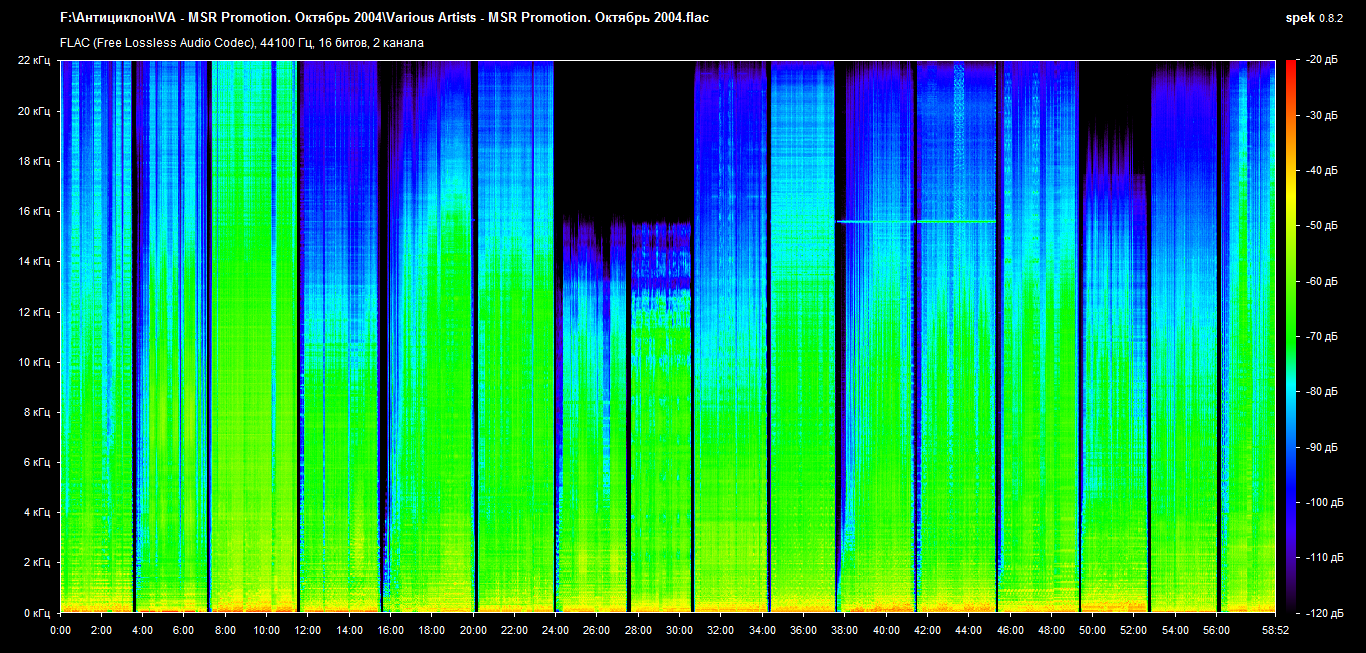This screenshot has width=1366, height=653.
Task: Click the -20 дБ scale label
Action: (x=1320, y=60)
